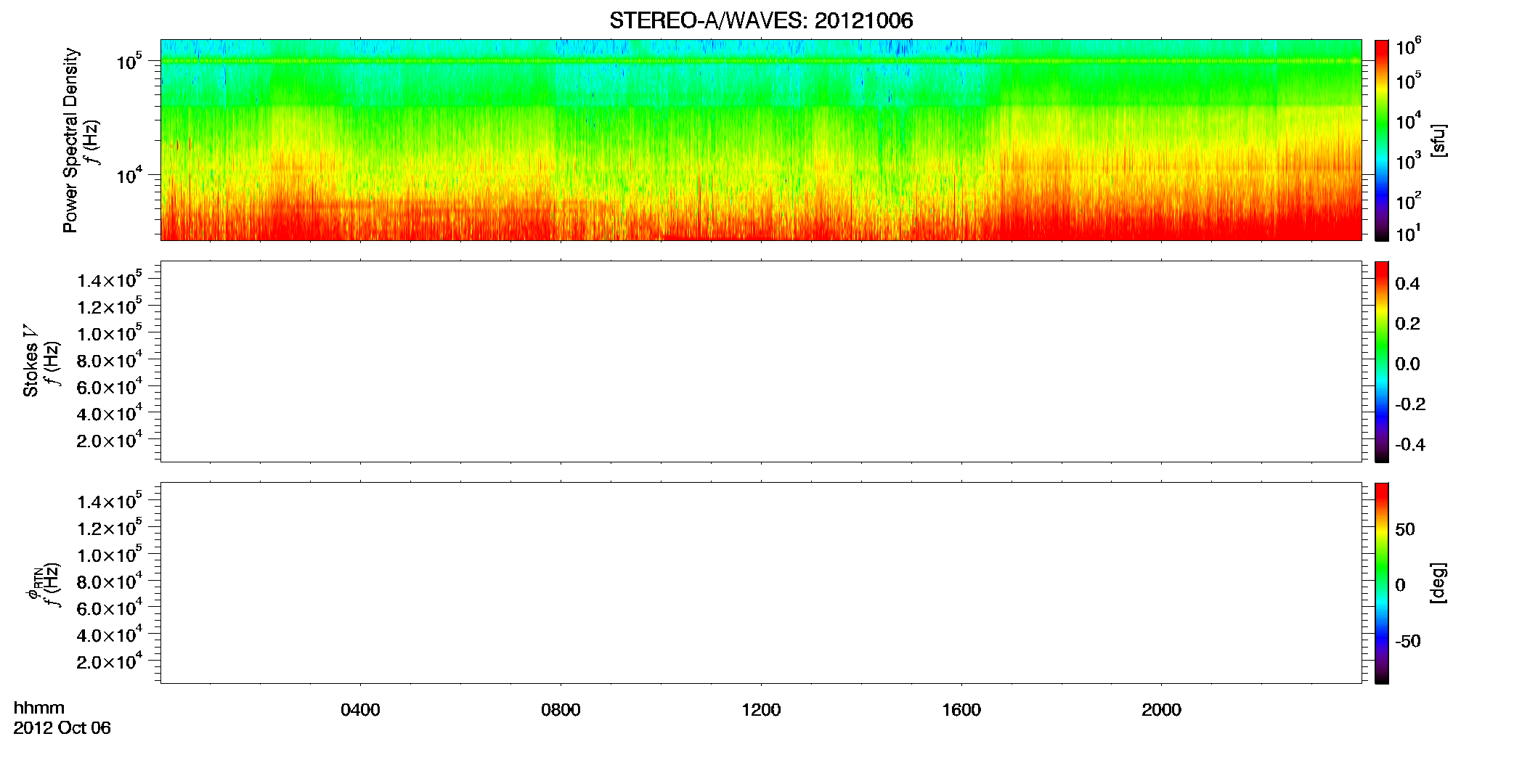Click the 50 label on deg colorbar

coord(1405,529)
